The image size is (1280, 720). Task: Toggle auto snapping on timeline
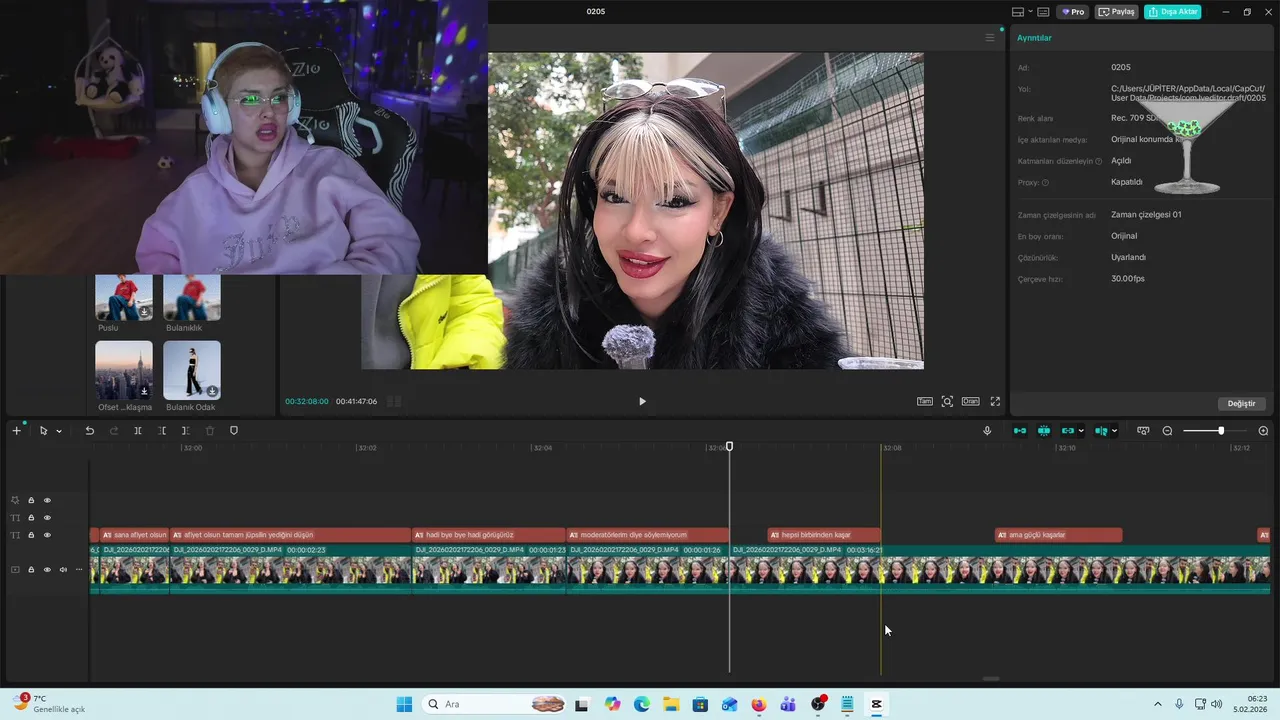click(x=1044, y=431)
